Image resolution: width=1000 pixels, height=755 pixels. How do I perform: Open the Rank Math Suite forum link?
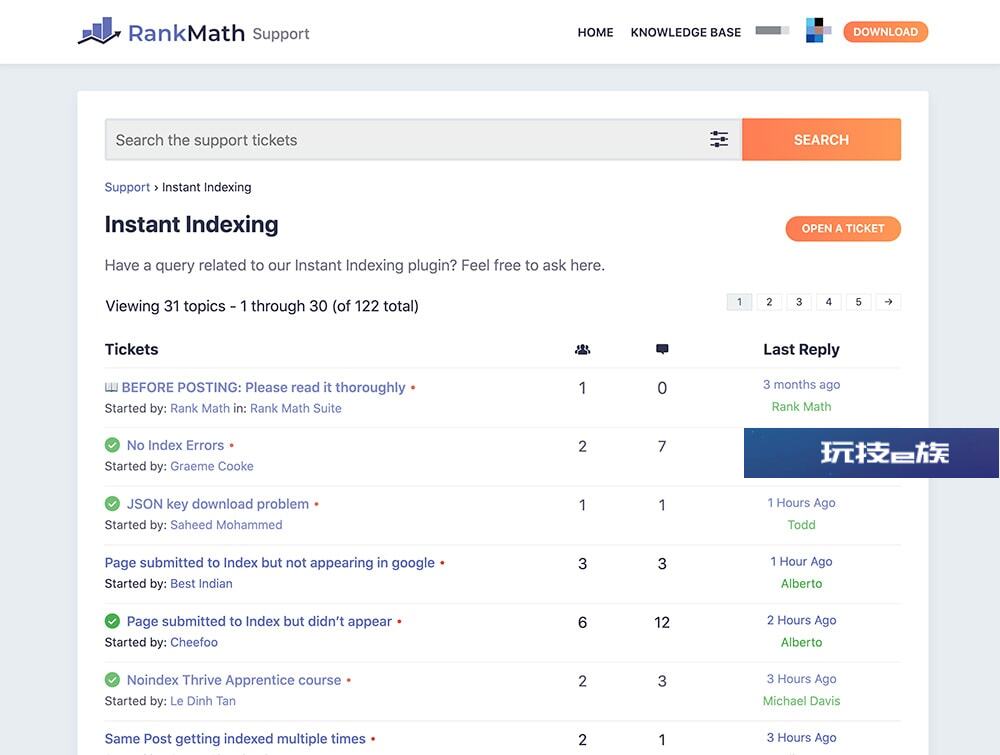click(x=295, y=408)
